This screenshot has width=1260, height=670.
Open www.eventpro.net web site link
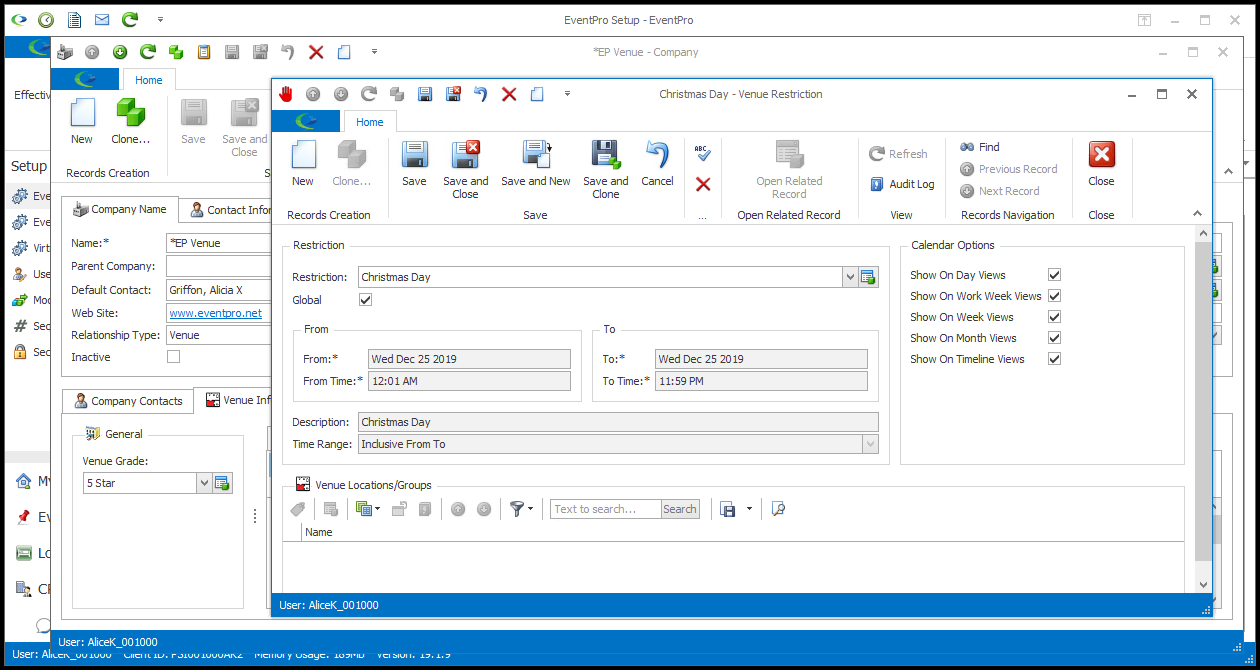[x=216, y=313]
